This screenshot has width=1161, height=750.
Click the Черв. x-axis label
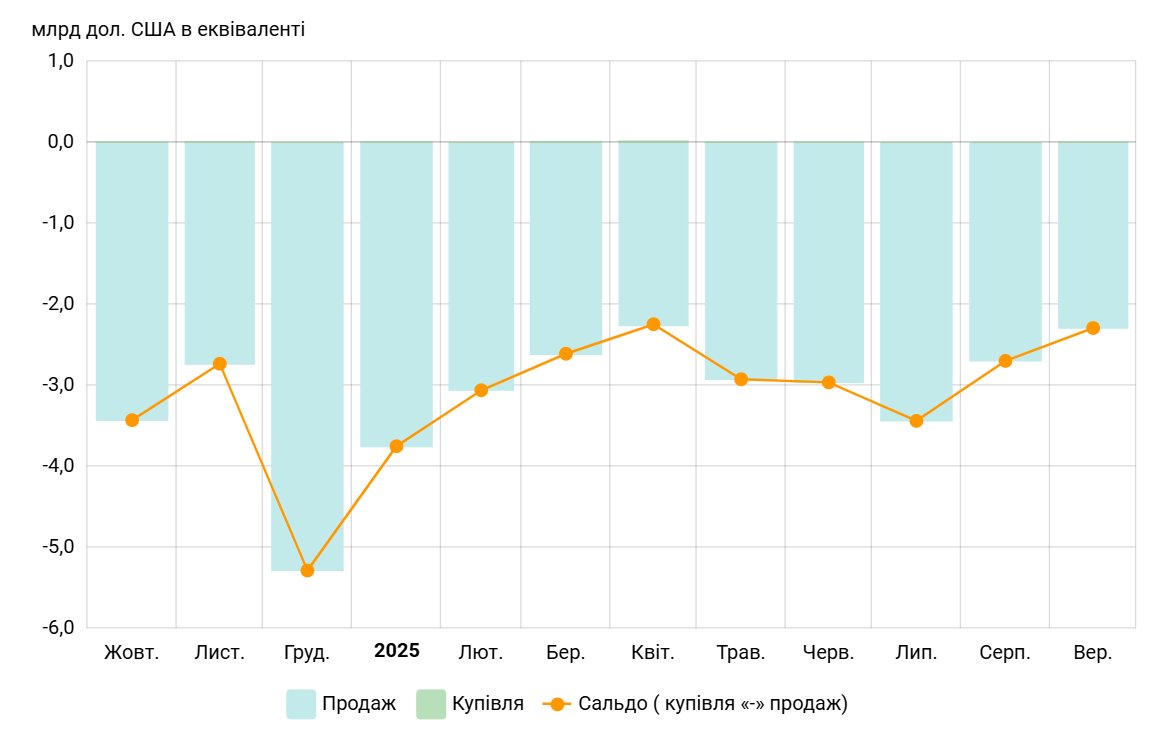pyautogui.click(x=828, y=653)
